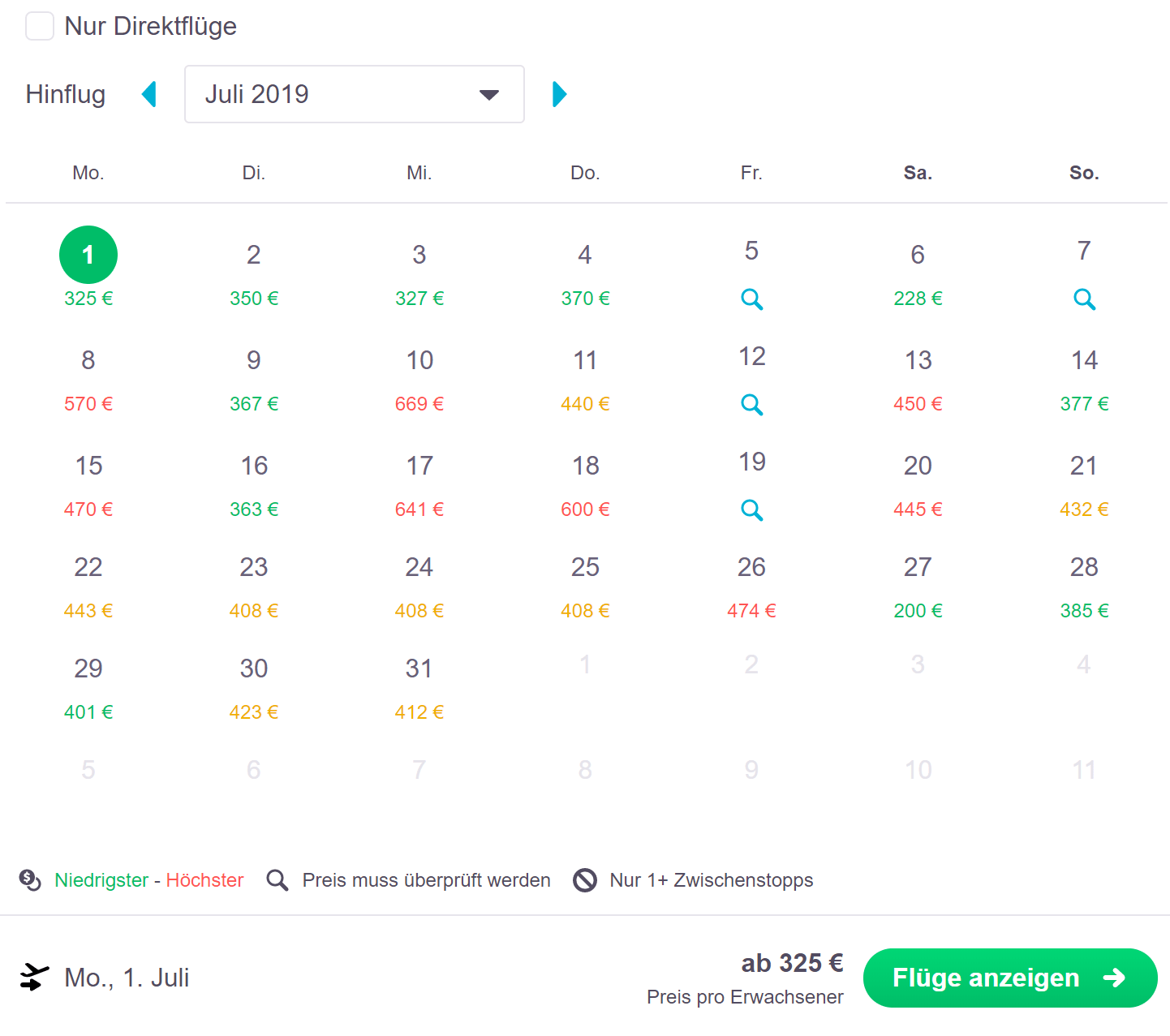Select July 3 with 327 € price
This screenshot has width=1170, height=1036.
coord(419,274)
